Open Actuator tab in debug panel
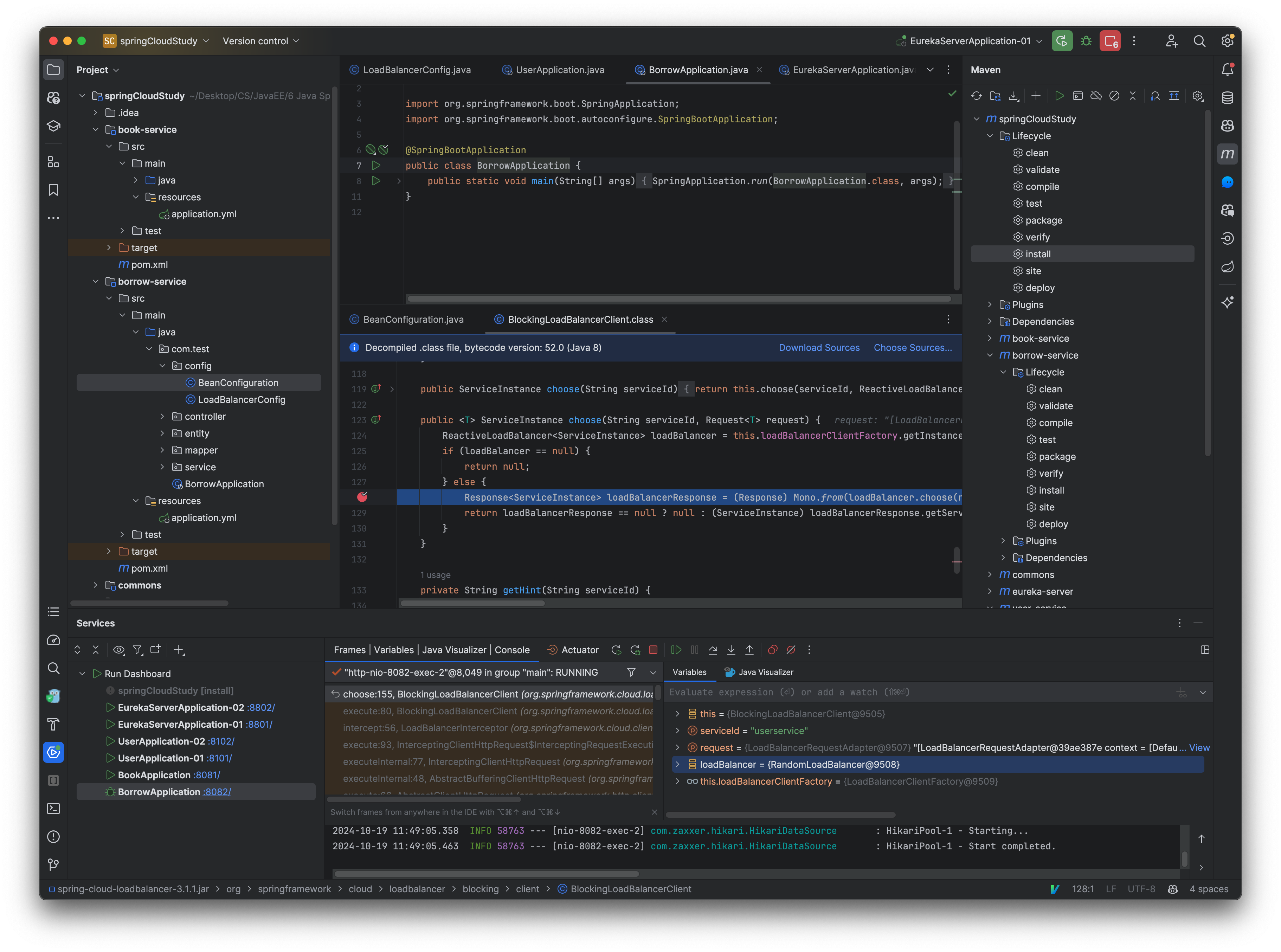 coord(573,650)
